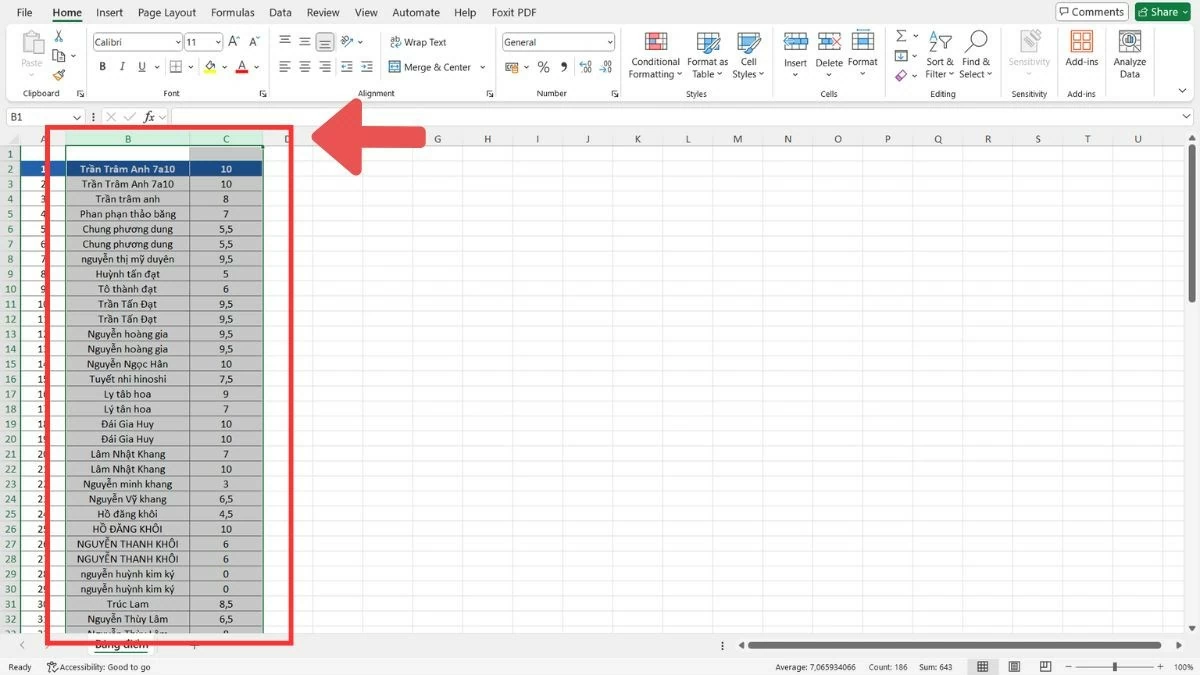Enable Center alignment
1200x675 pixels.
[303, 66]
